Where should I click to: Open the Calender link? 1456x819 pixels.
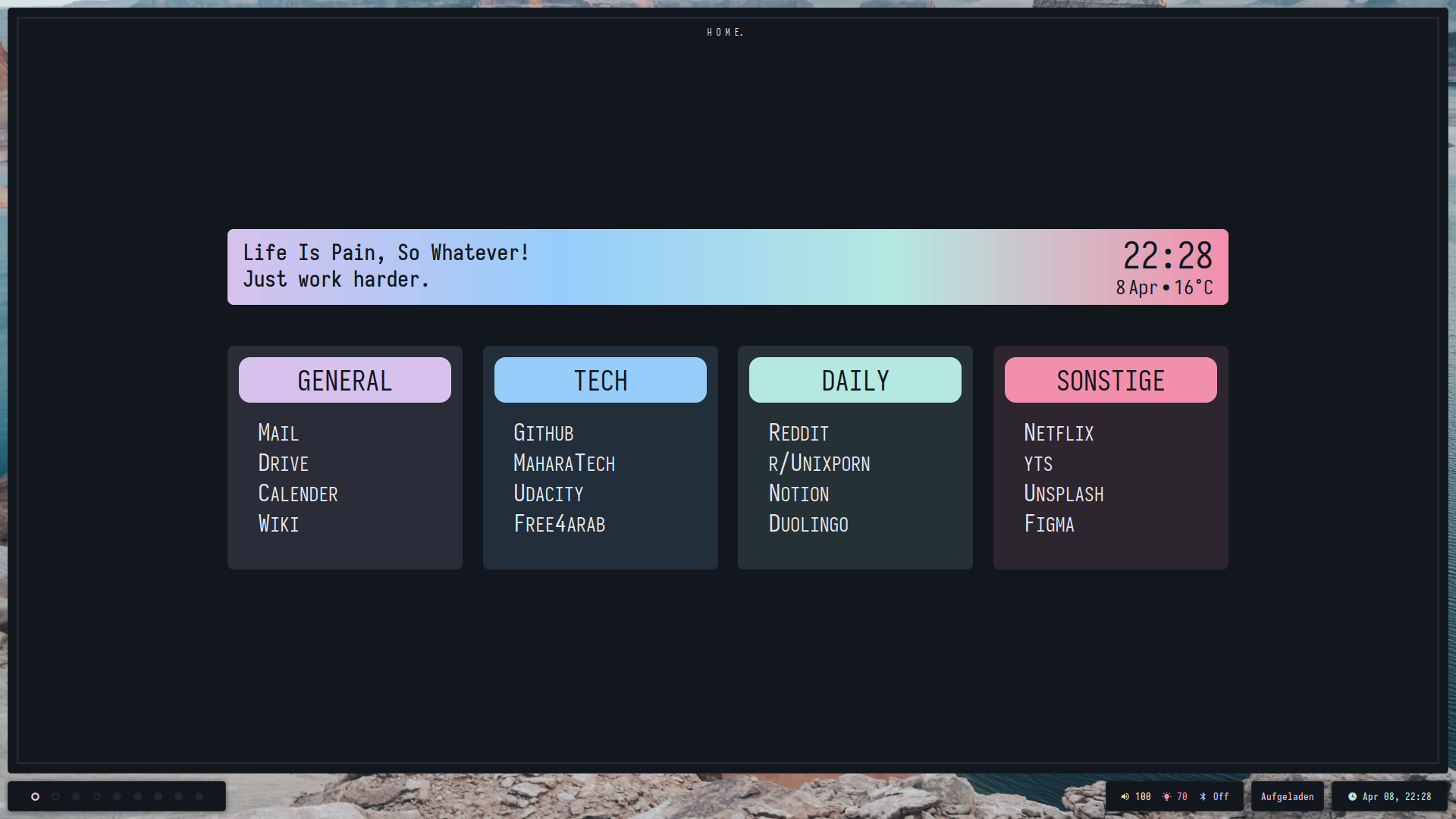pos(298,494)
